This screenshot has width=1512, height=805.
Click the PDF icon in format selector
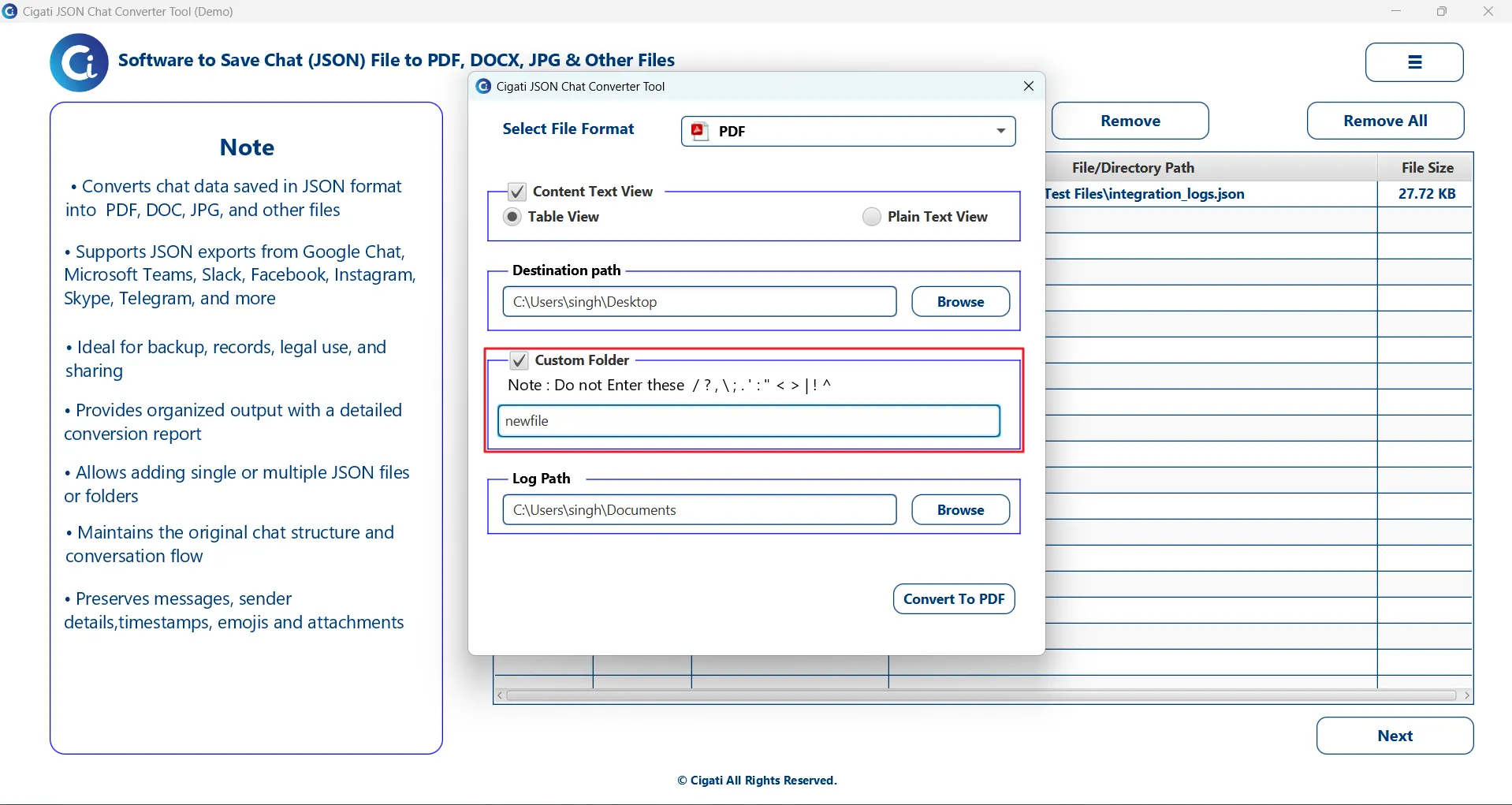point(698,131)
